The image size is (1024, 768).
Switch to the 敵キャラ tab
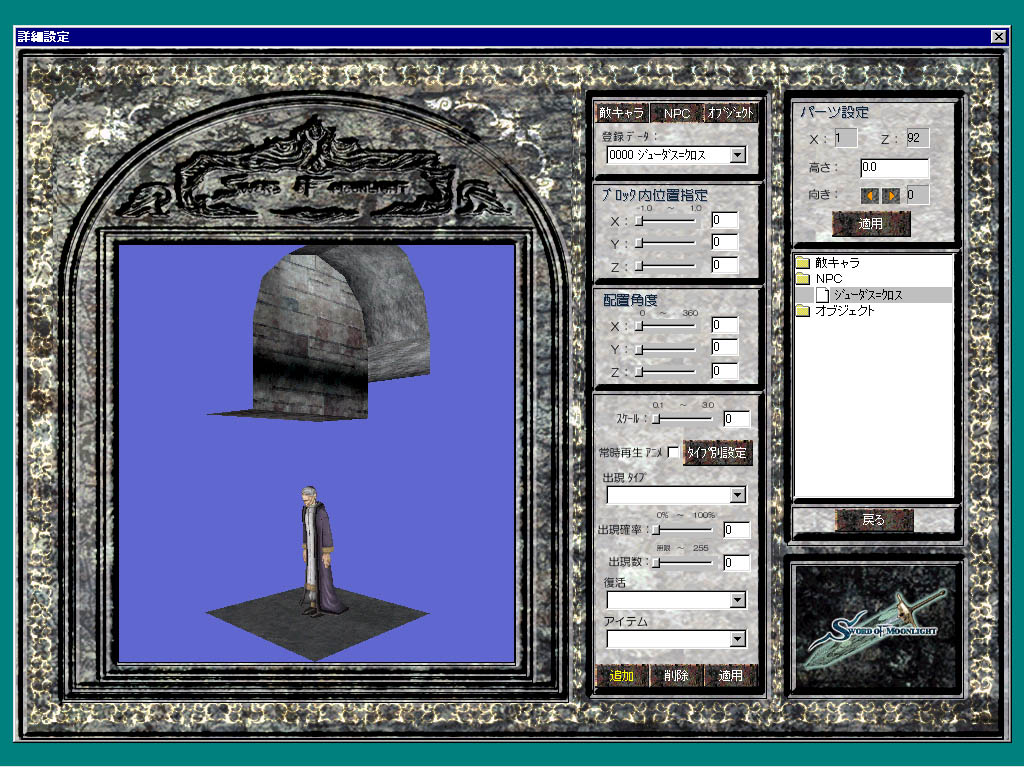point(621,113)
